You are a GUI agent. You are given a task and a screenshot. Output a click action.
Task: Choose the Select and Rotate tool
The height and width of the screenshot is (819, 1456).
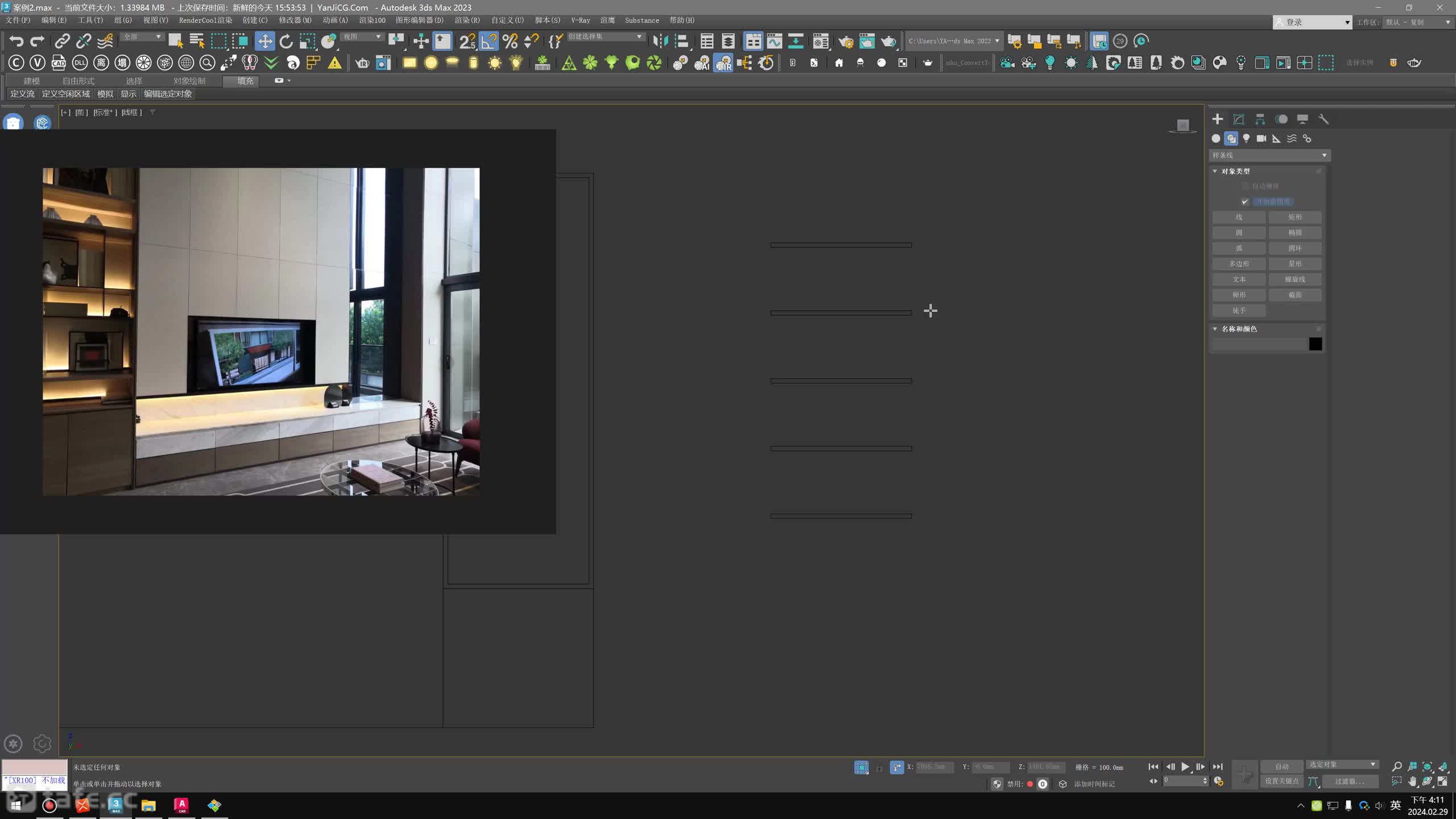[286, 41]
